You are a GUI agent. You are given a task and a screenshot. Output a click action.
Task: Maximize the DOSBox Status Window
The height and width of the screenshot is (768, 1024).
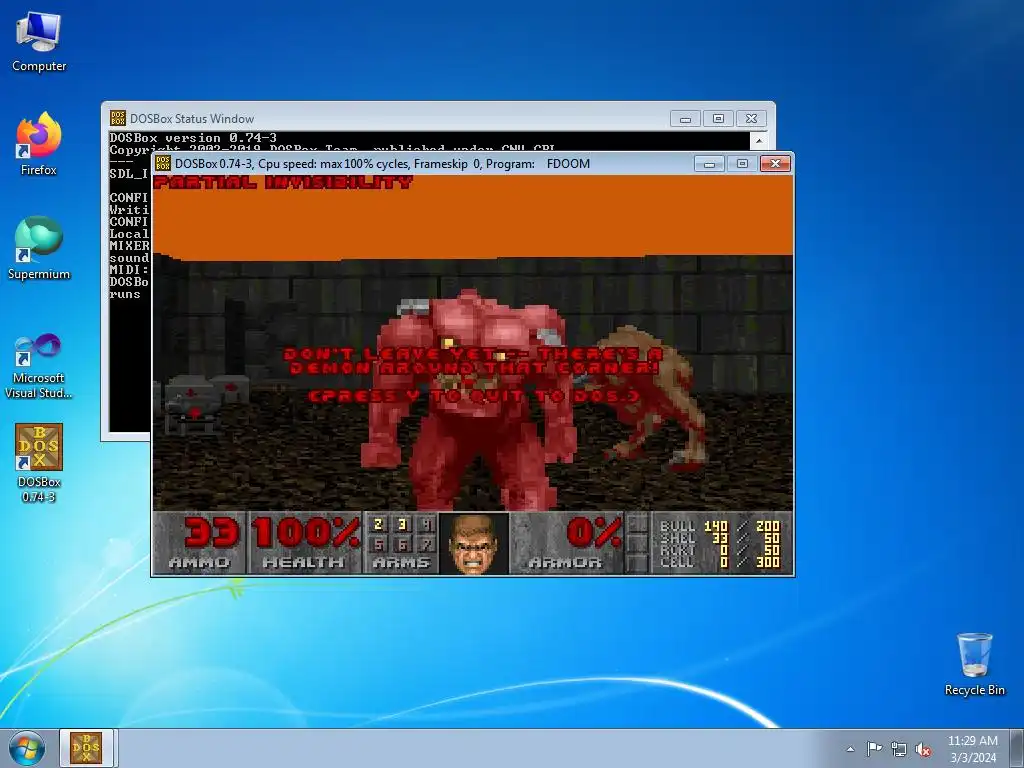click(718, 119)
